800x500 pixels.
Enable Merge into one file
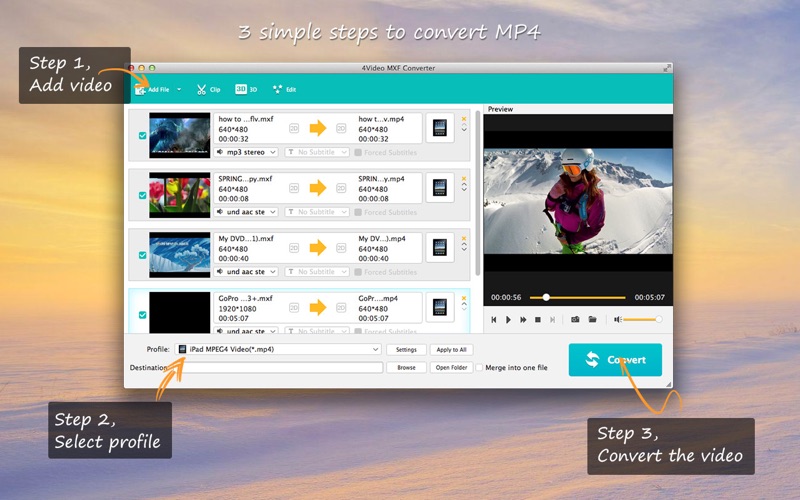tap(479, 367)
